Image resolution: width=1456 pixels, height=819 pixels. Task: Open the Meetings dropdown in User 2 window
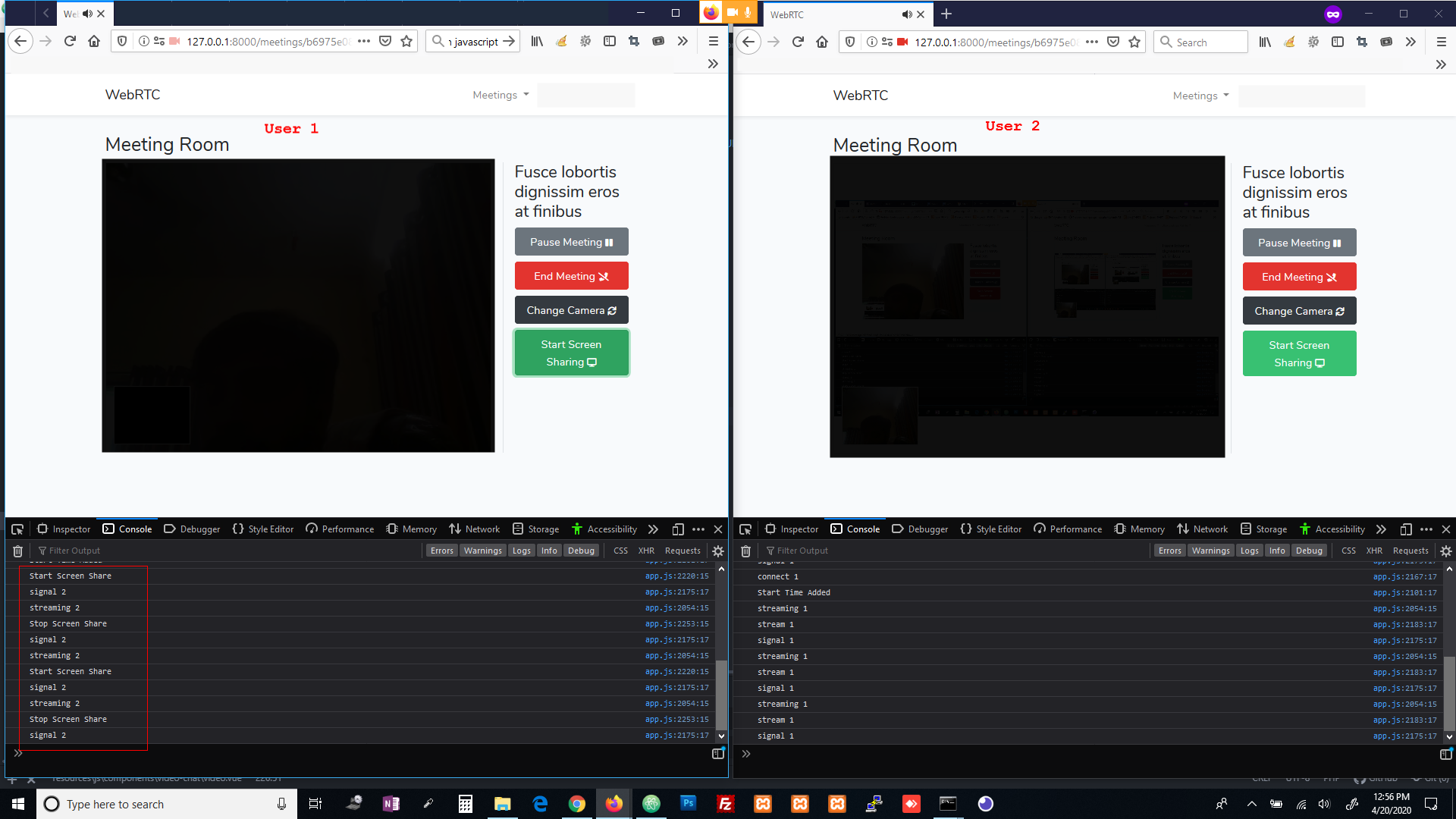[x=1198, y=96]
